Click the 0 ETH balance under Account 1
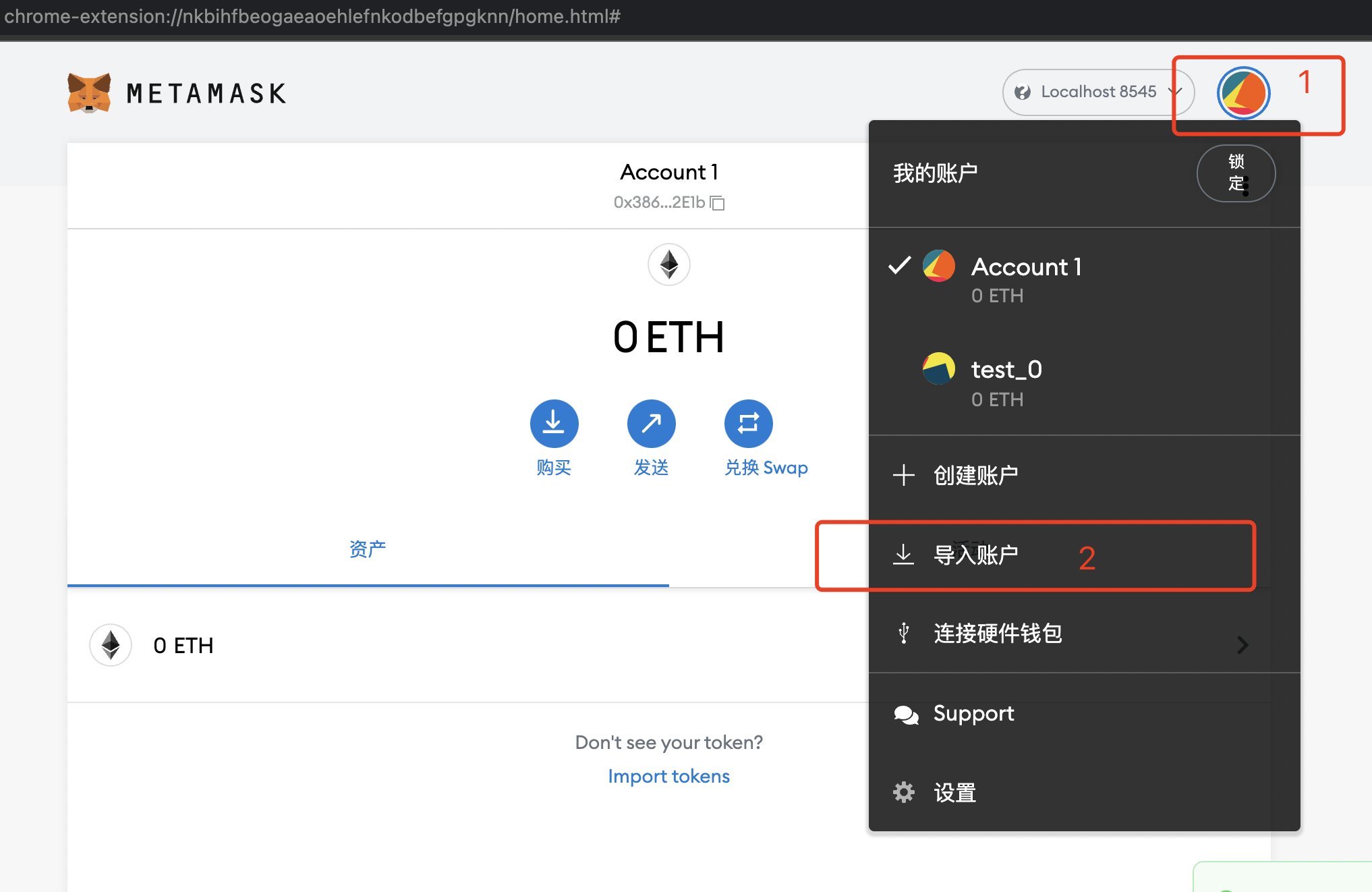This screenshot has height=892, width=1372. (997, 296)
